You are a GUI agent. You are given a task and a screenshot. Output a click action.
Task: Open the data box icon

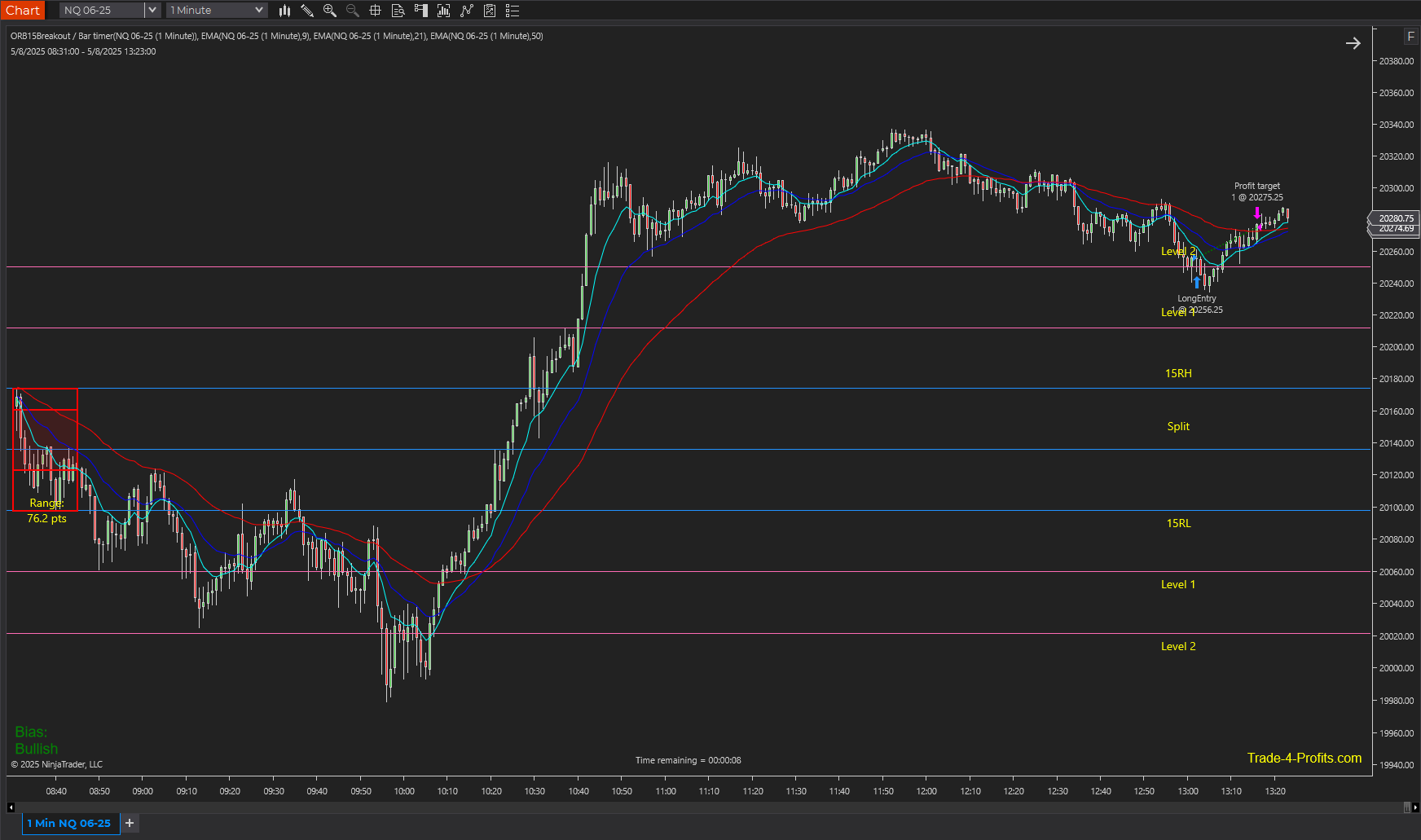pyautogui.click(x=398, y=11)
